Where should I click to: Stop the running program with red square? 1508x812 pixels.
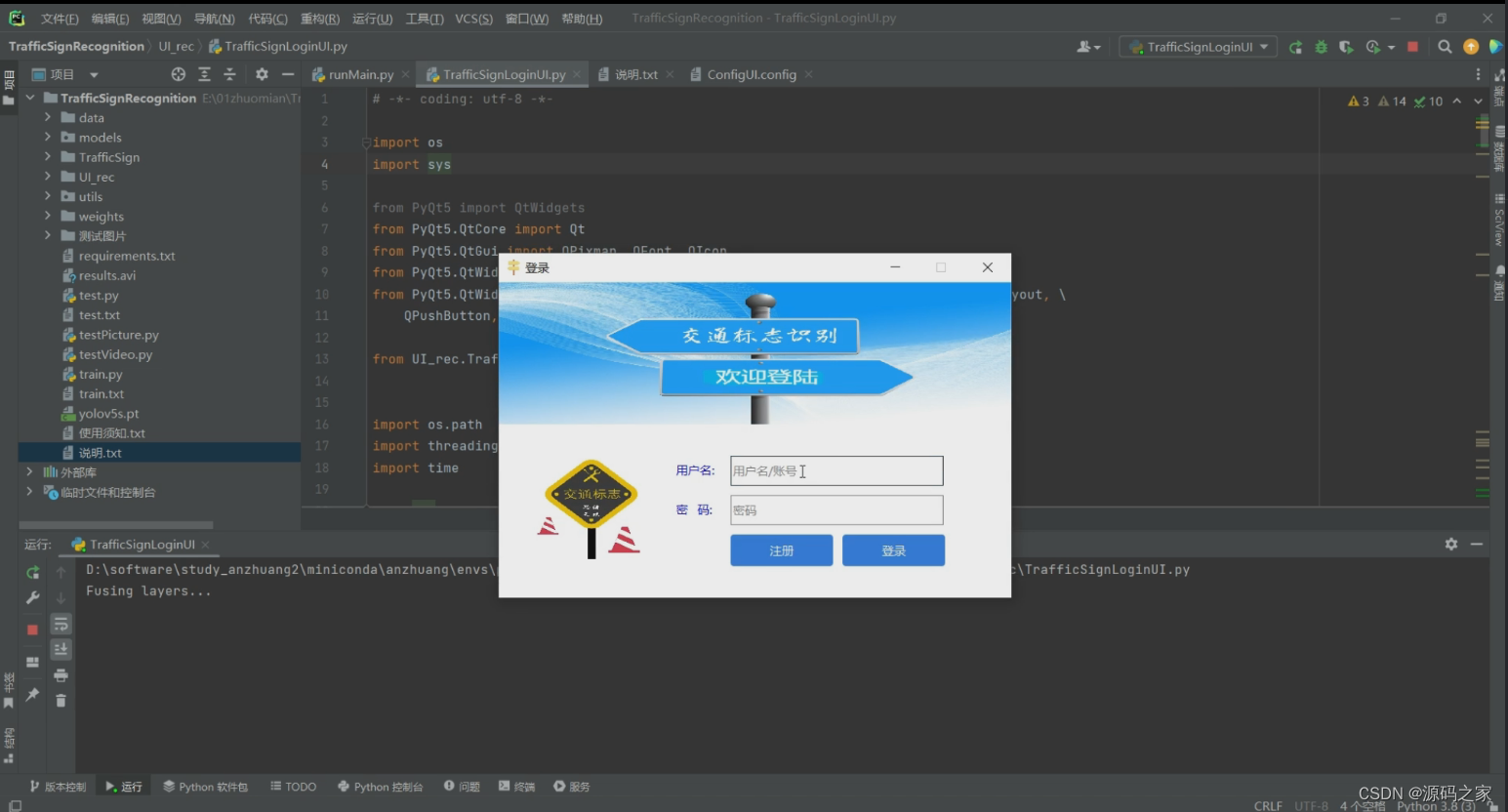click(1412, 47)
